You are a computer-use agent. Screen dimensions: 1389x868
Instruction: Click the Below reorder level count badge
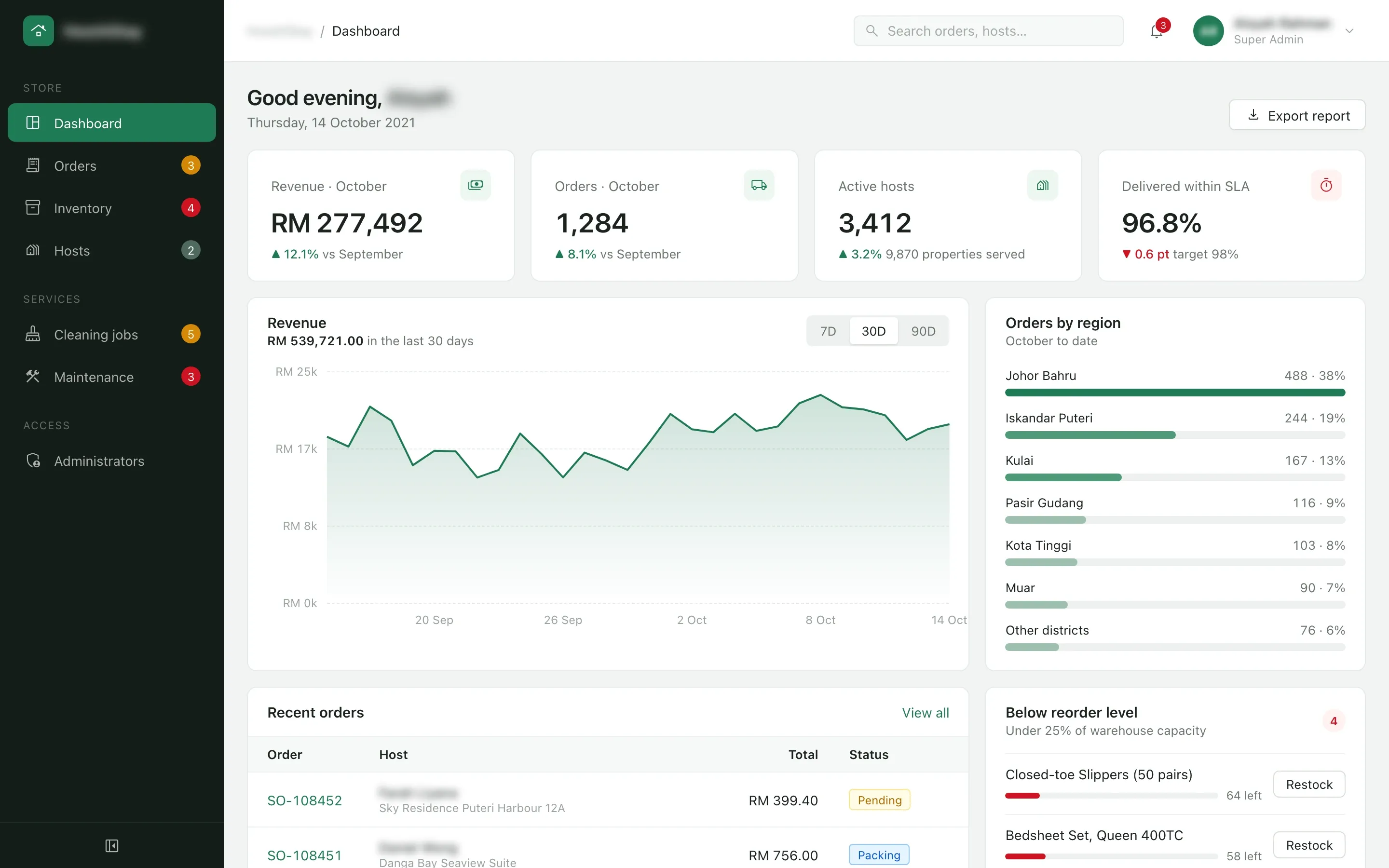click(x=1334, y=721)
